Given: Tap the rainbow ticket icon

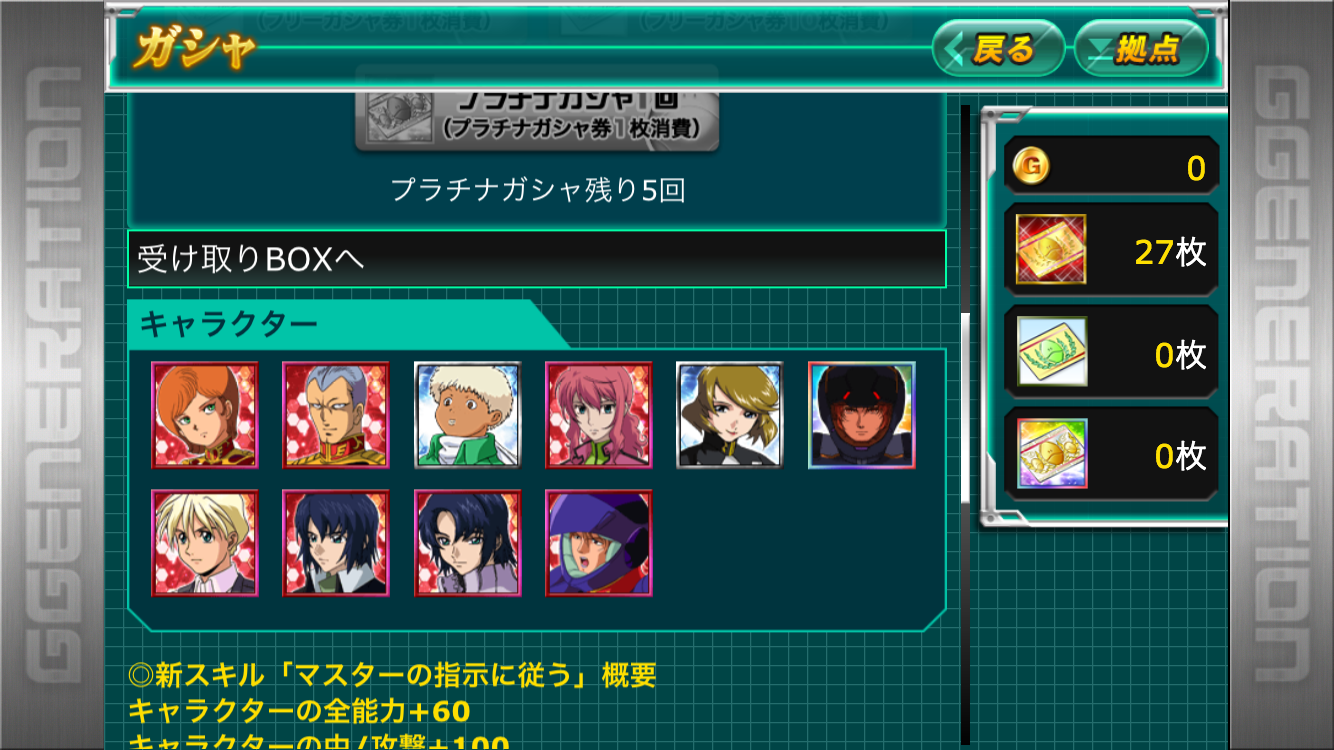Looking at the screenshot, I should (x=1052, y=454).
